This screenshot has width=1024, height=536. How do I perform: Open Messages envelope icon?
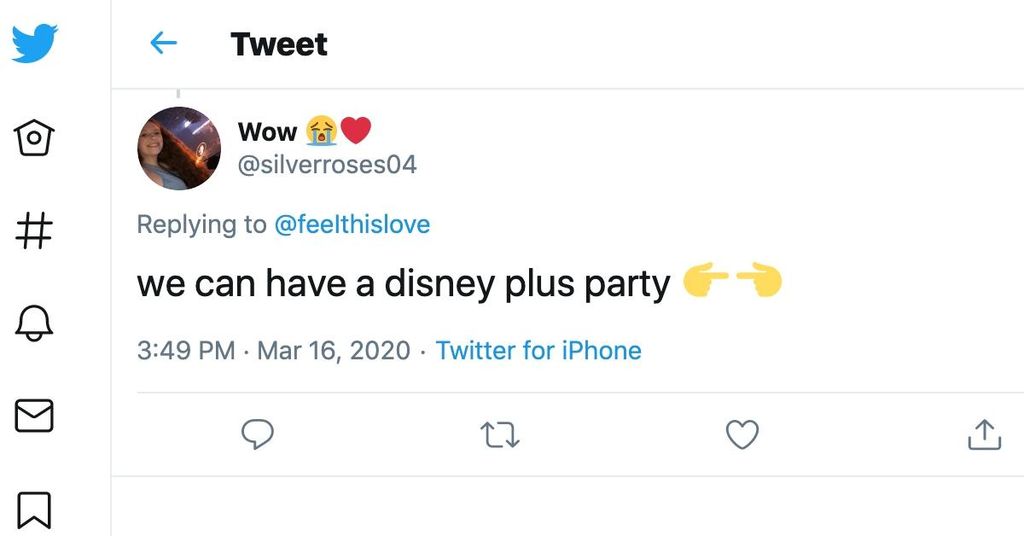(x=34, y=416)
